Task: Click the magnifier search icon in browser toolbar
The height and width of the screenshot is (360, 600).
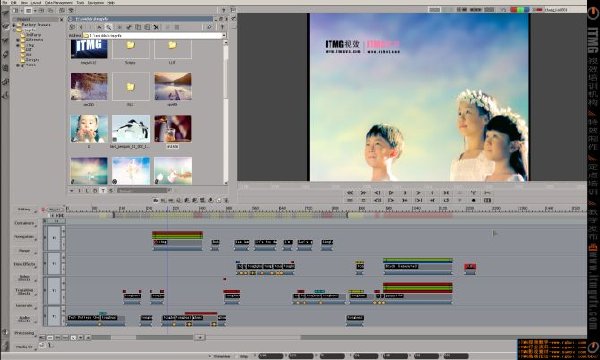Action: tap(109, 27)
